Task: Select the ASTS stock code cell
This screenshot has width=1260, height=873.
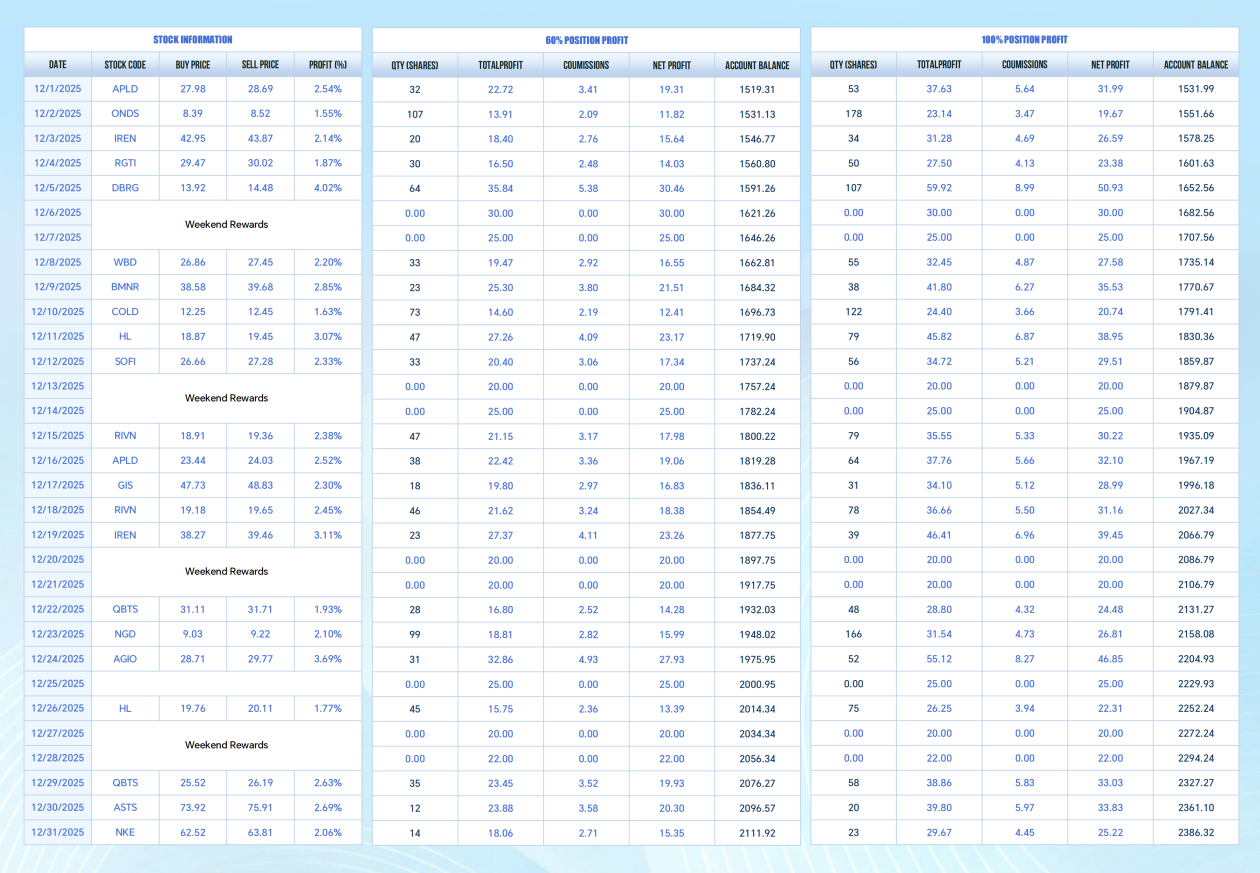Action: point(125,808)
